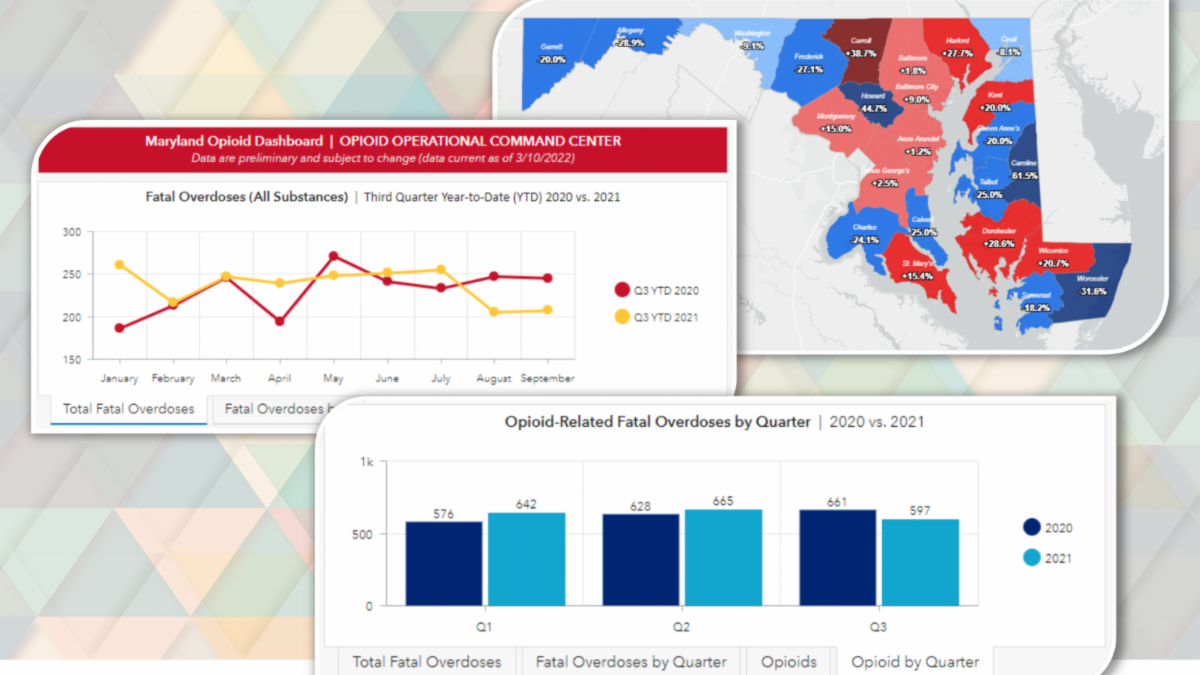The height and width of the screenshot is (675, 1200).
Task: Select the August 2021 yellow data point
Action: click(x=494, y=312)
